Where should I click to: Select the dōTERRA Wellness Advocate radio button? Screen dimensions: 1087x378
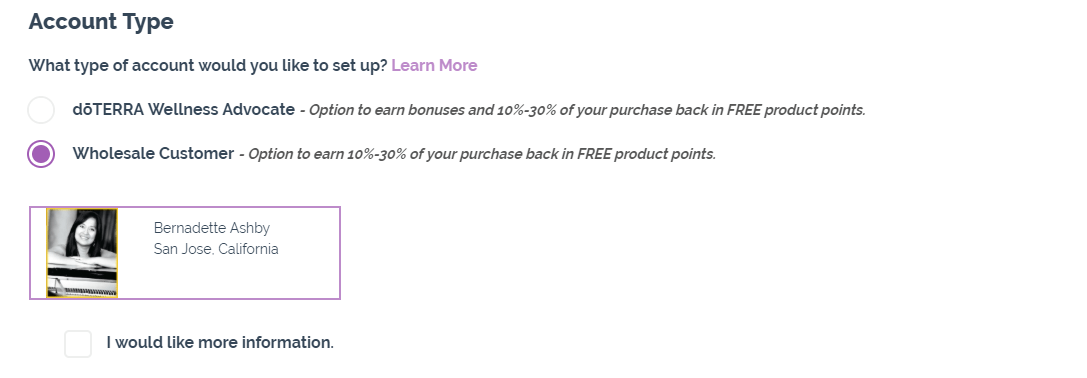click(x=41, y=110)
